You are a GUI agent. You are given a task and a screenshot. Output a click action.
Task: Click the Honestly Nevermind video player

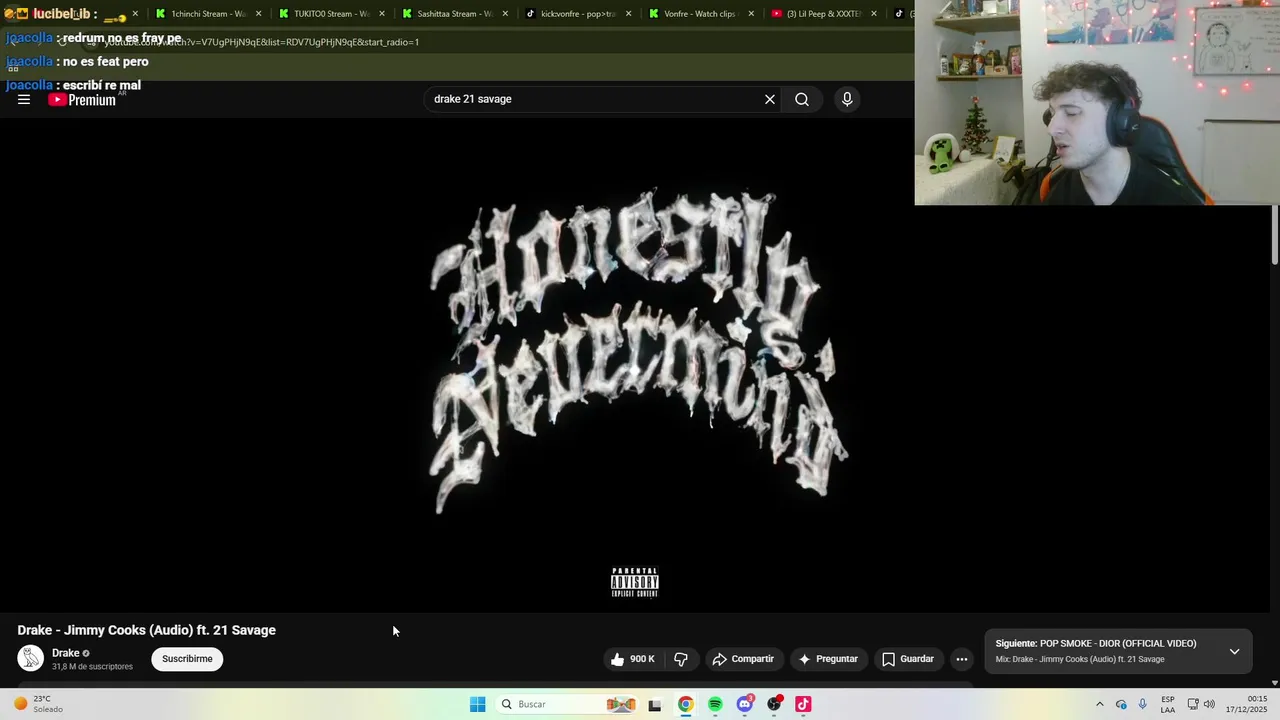(x=636, y=365)
